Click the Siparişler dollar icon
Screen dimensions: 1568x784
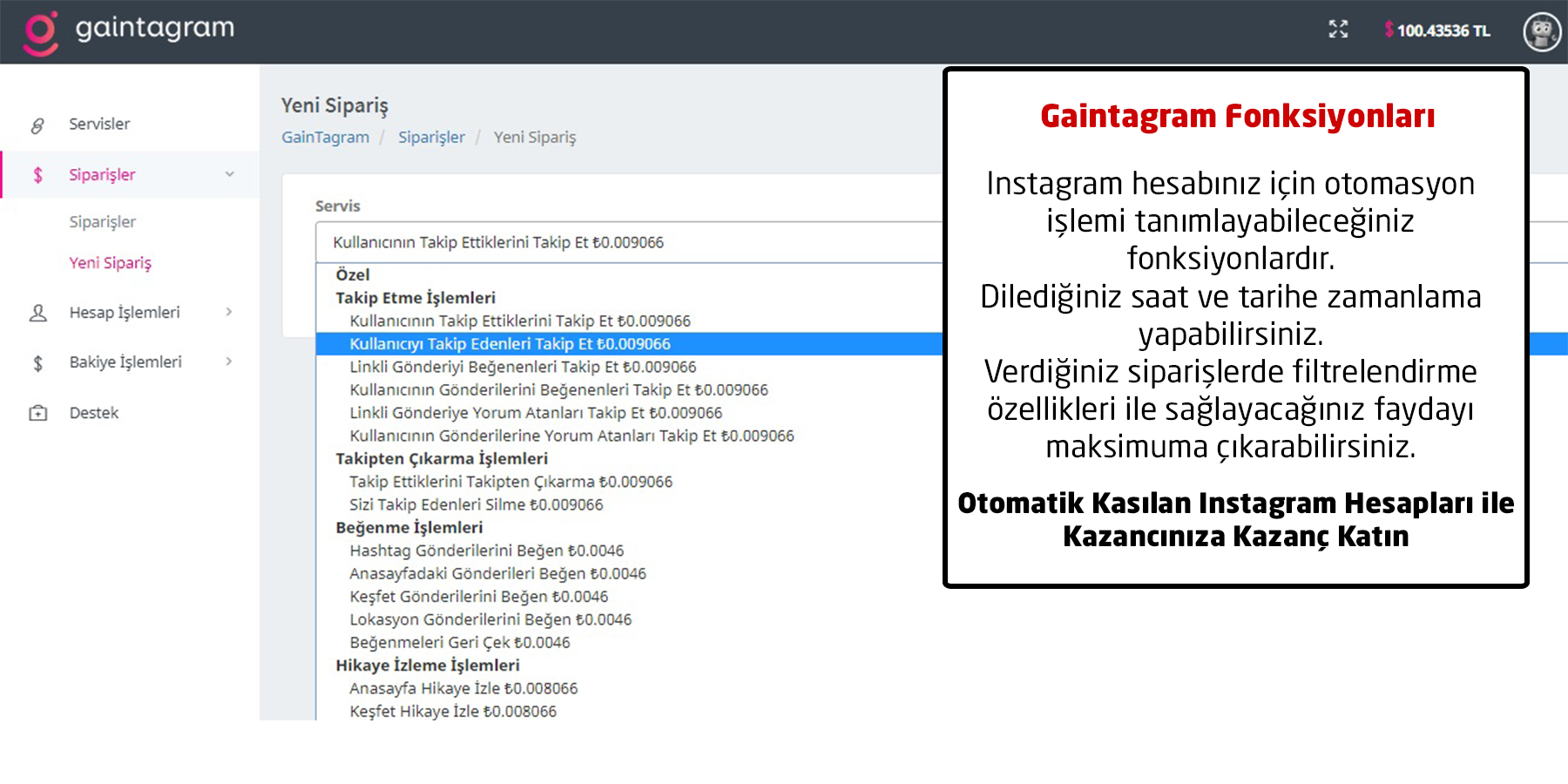[37, 175]
